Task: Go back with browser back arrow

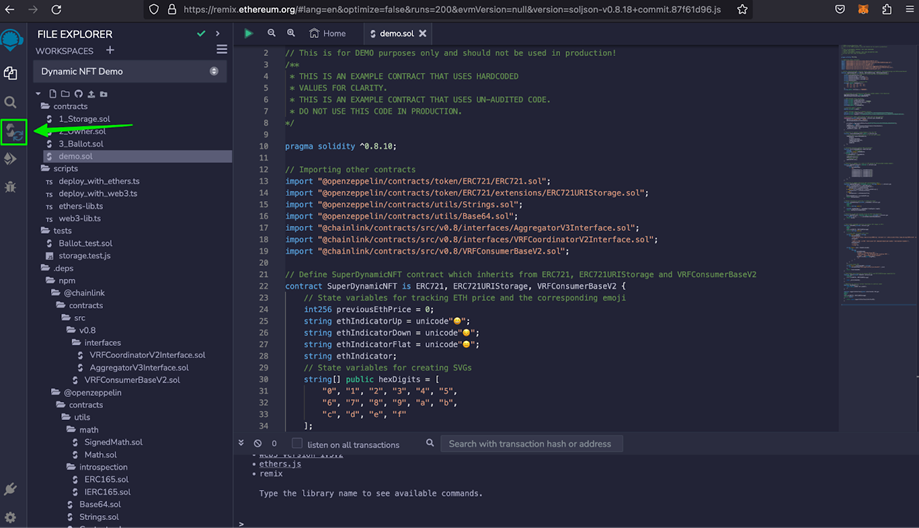Action: click(x=10, y=9)
